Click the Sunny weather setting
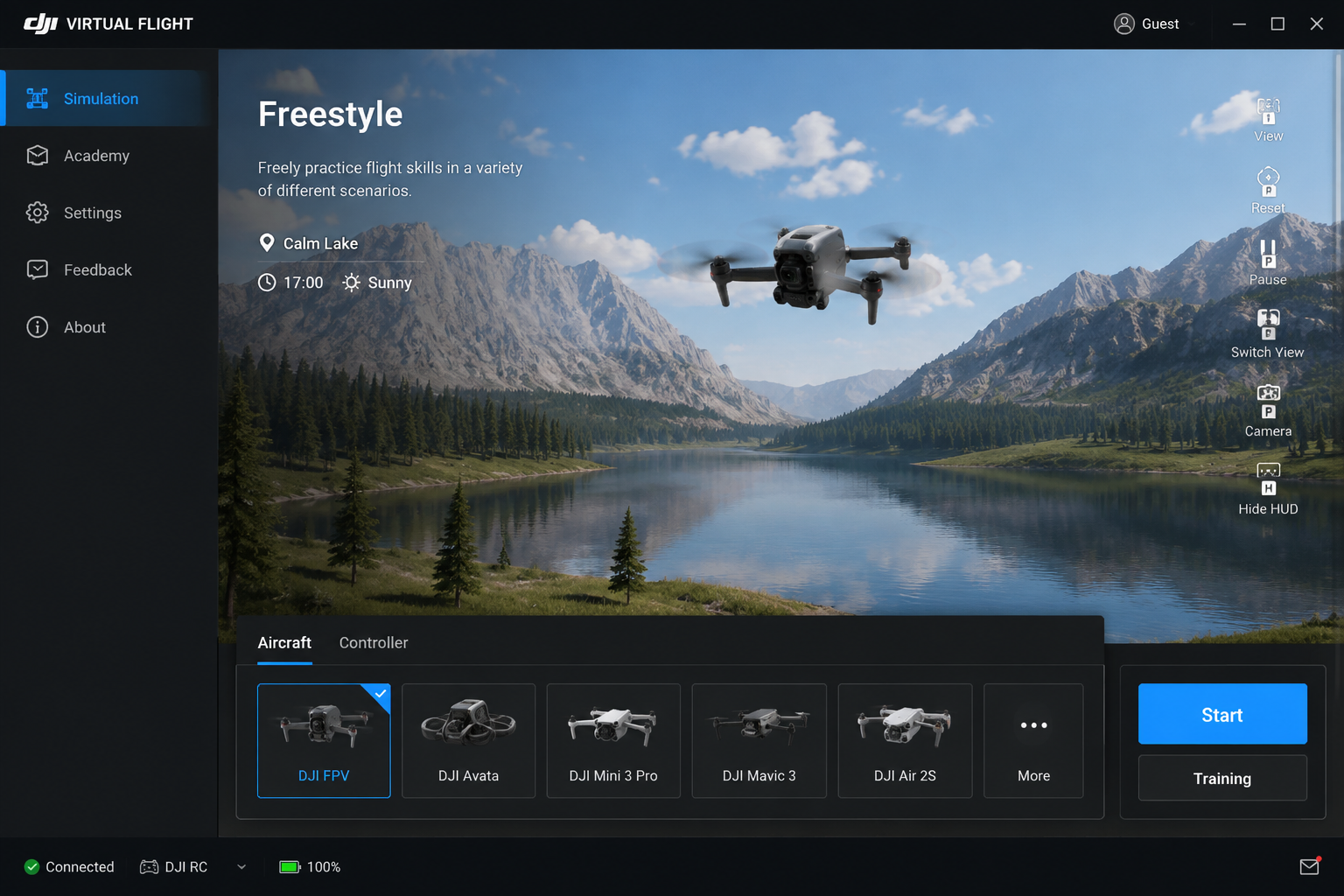Viewport: 1344px width, 896px height. click(x=377, y=283)
